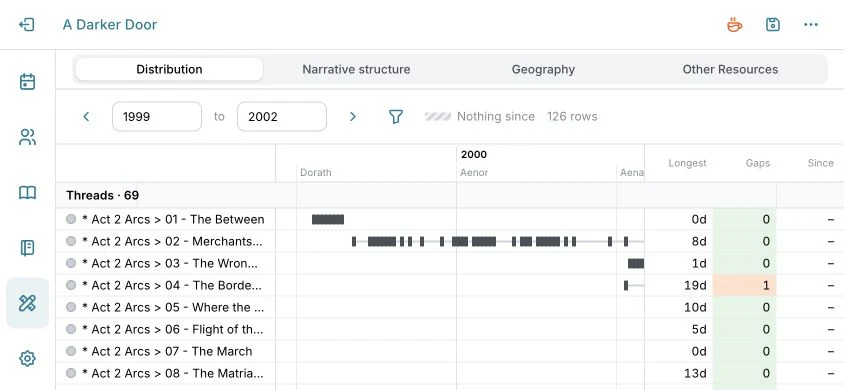Click The Wron... timeline bar near Aena

coord(636,264)
